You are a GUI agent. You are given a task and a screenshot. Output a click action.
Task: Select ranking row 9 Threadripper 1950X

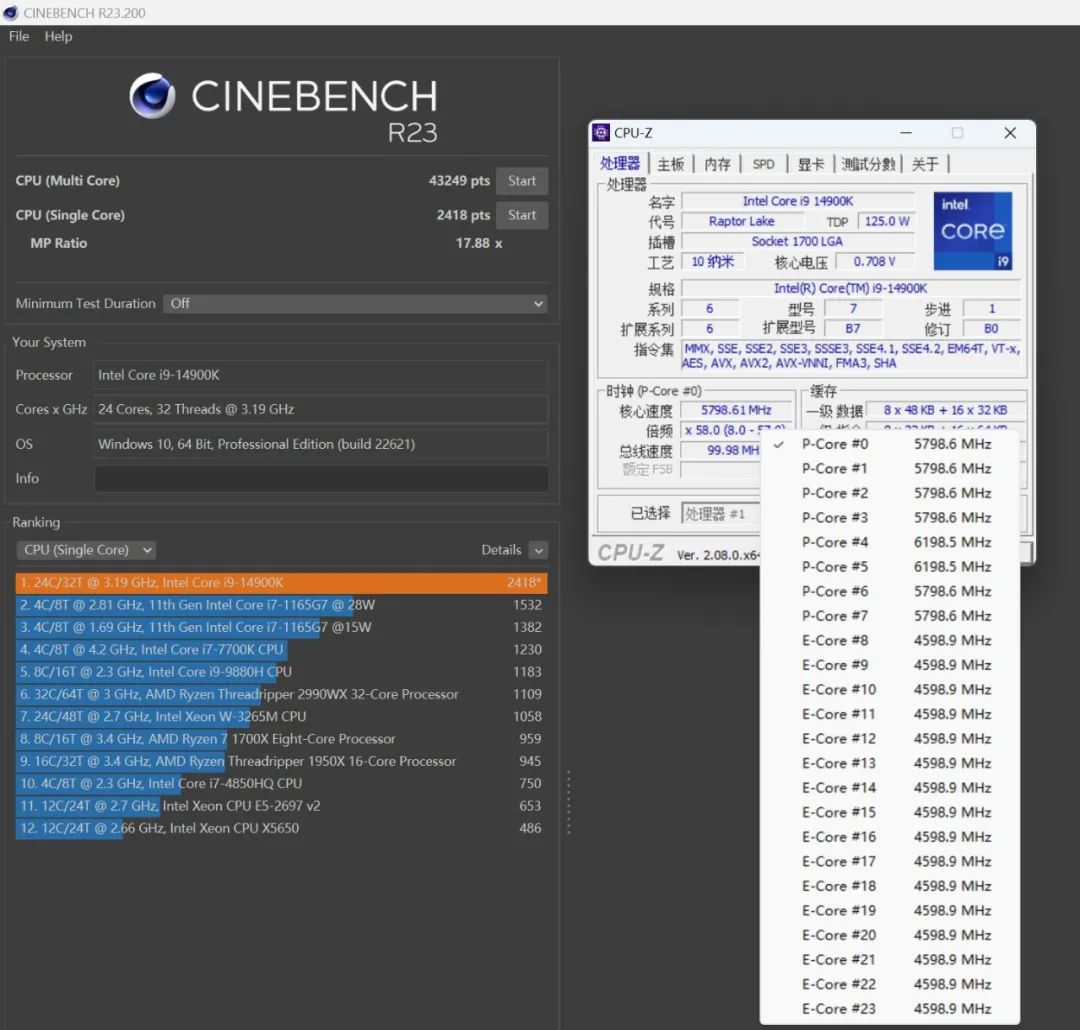pos(281,761)
